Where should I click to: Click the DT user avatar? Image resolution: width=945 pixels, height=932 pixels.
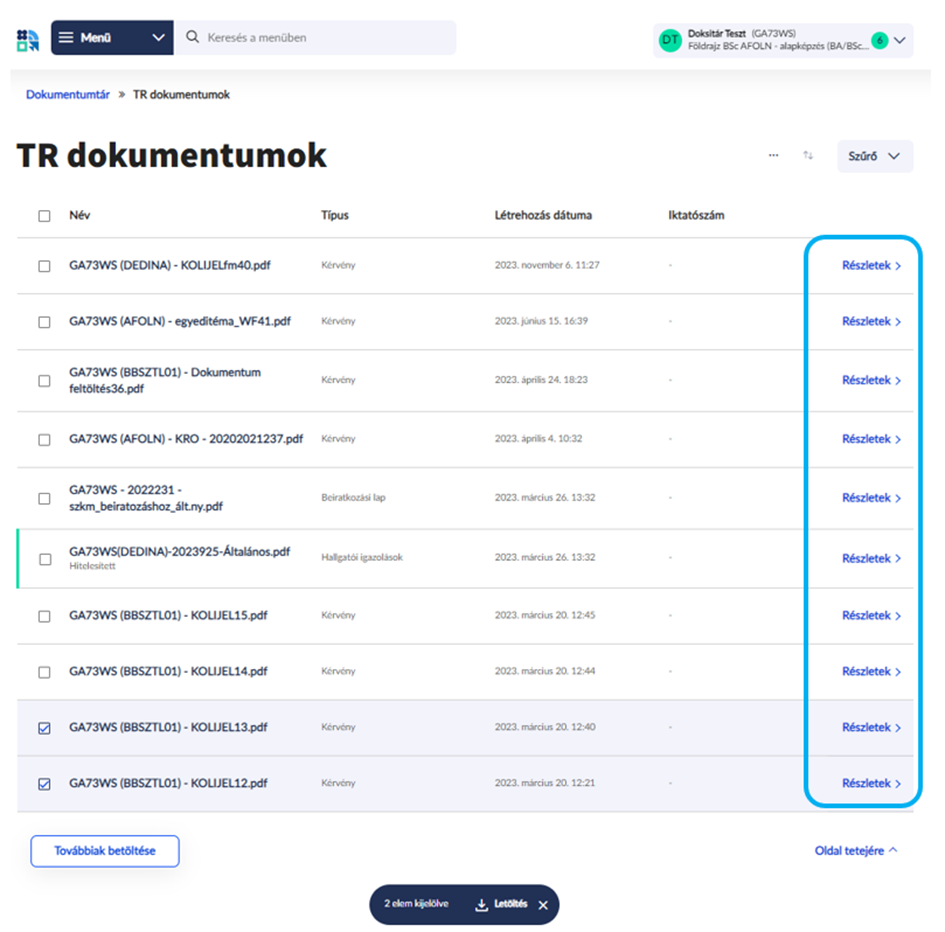(x=670, y=40)
